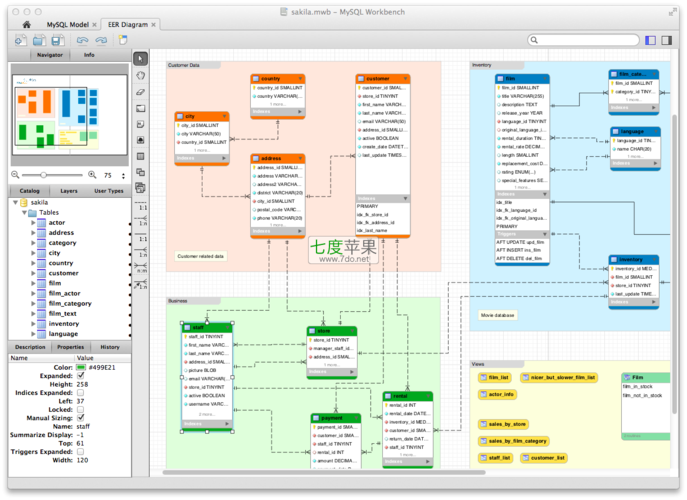687x500 pixels.
Task: Switch to the EER Diagram tab
Action: tap(128, 25)
